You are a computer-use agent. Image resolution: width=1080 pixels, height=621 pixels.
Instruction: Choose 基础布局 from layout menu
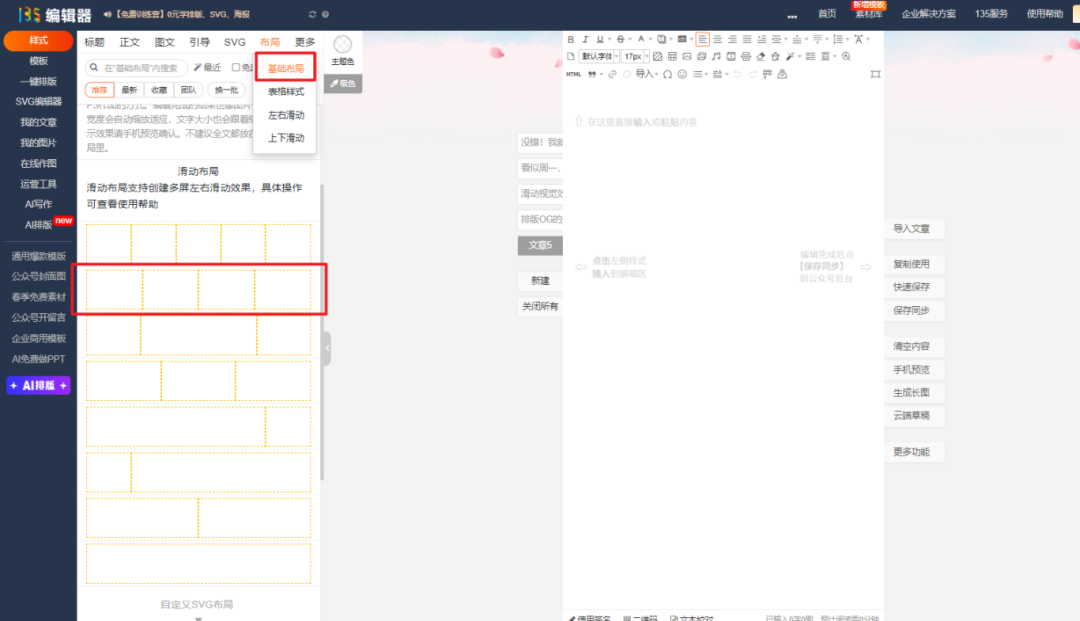[x=286, y=68]
